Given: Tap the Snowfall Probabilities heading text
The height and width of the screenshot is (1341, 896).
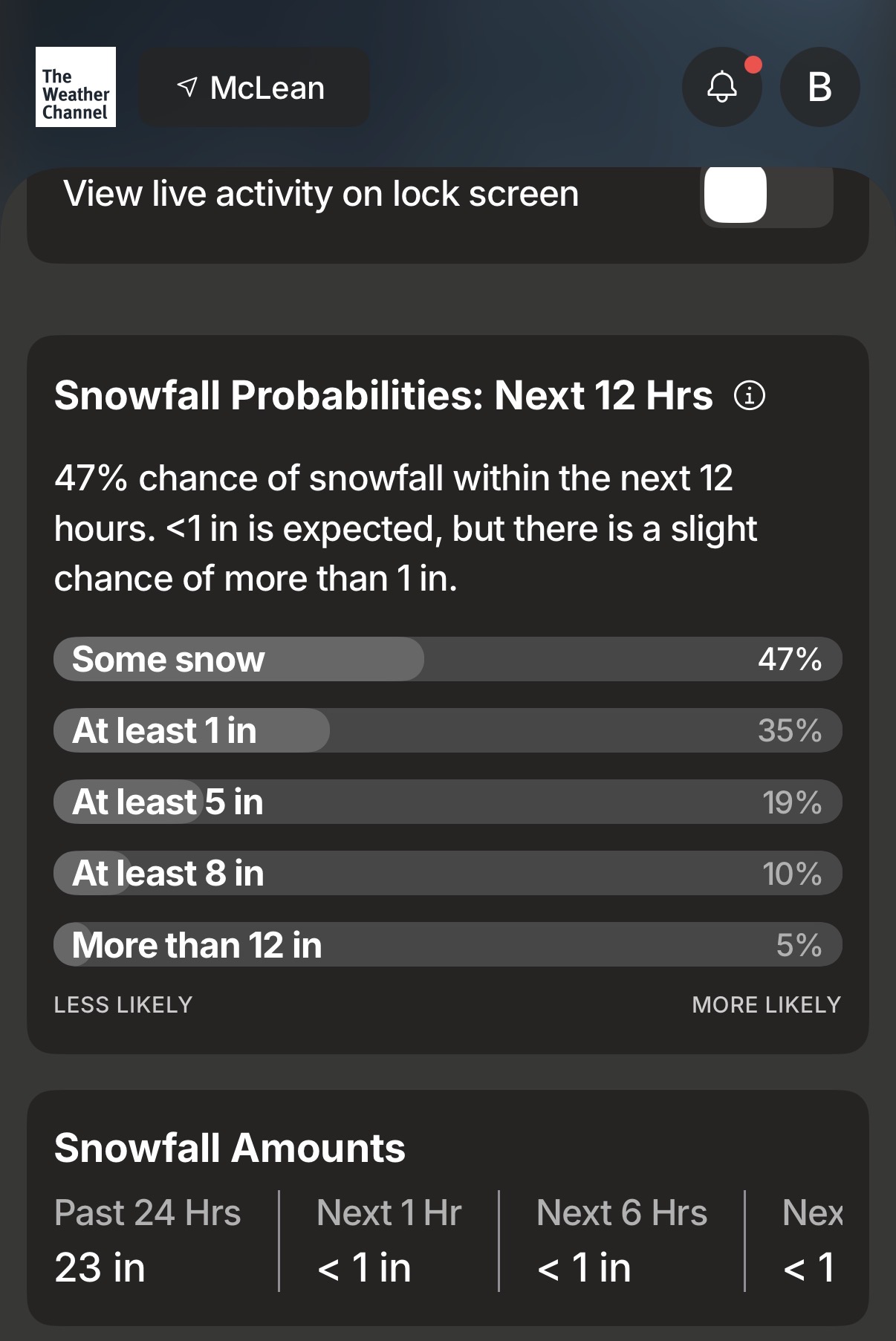Looking at the screenshot, I should pos(383,395).
